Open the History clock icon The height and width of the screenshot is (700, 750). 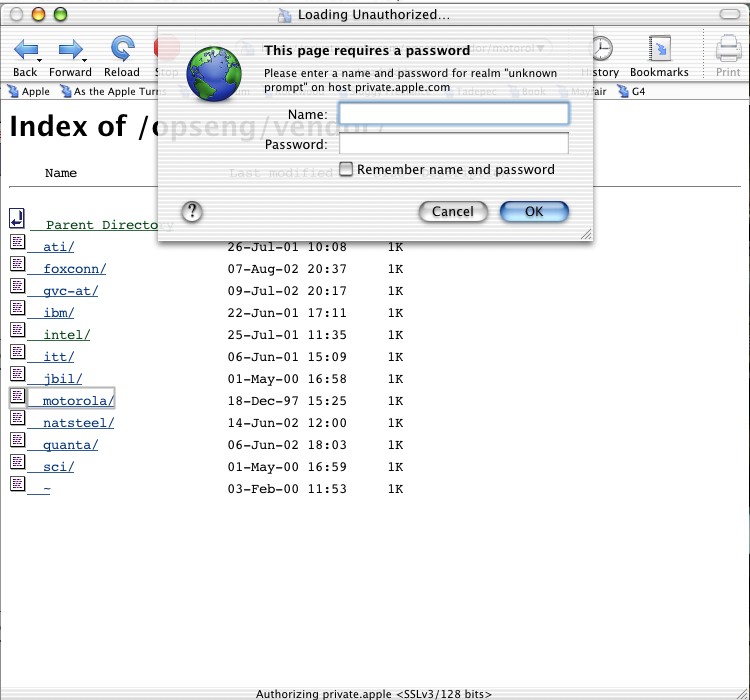pyautogui.click(x=602, y=48)
